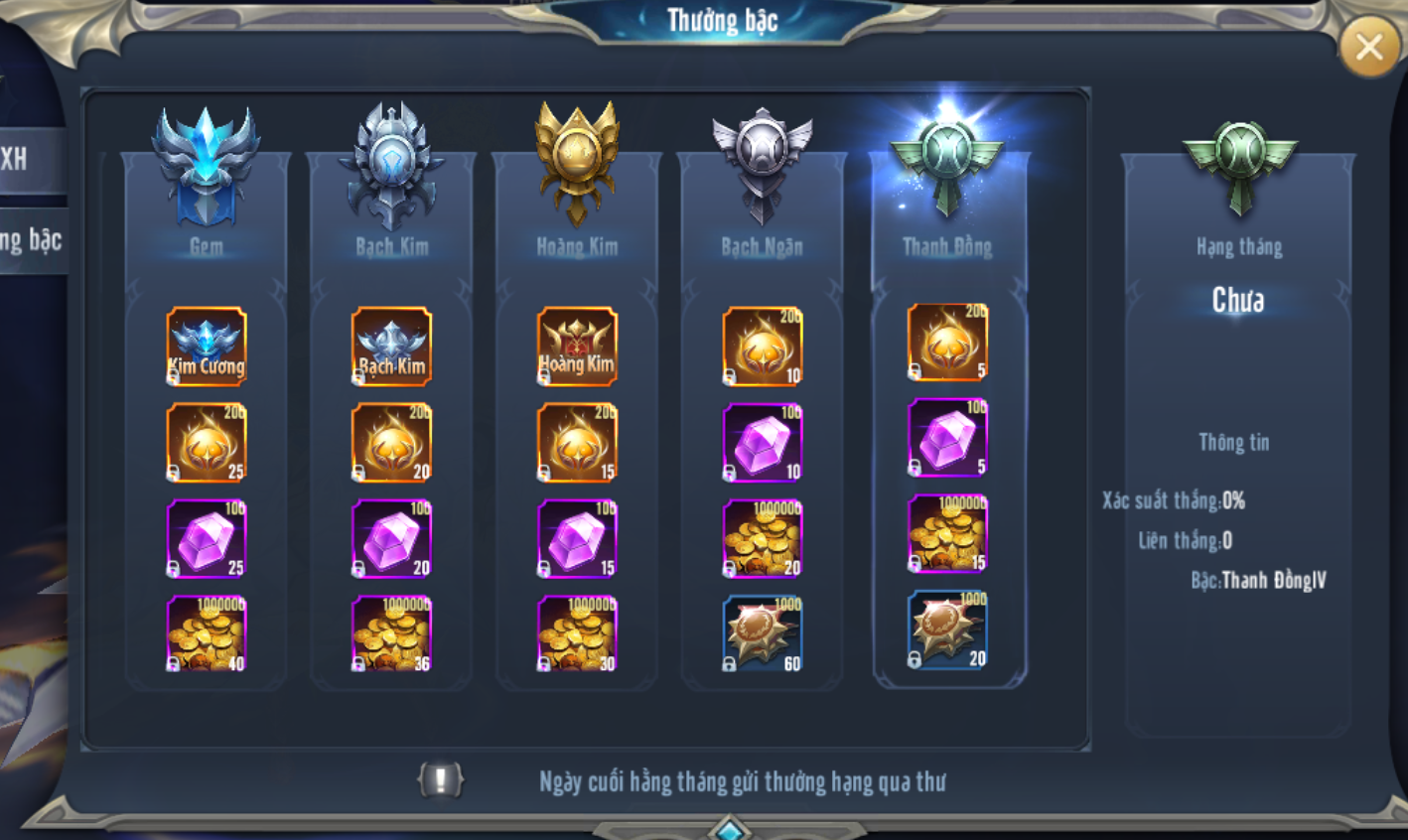Click medal token reward showing 20

[947, 630]
